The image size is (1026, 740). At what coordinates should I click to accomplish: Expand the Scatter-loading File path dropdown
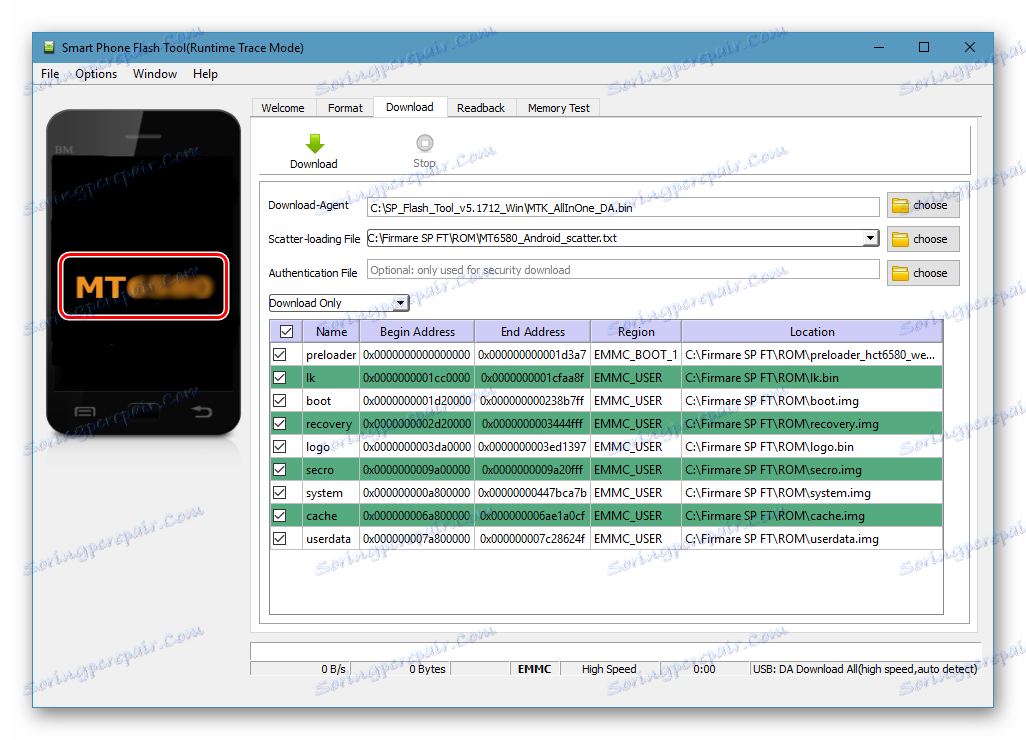pyautogui.click(x=870, y=238)
